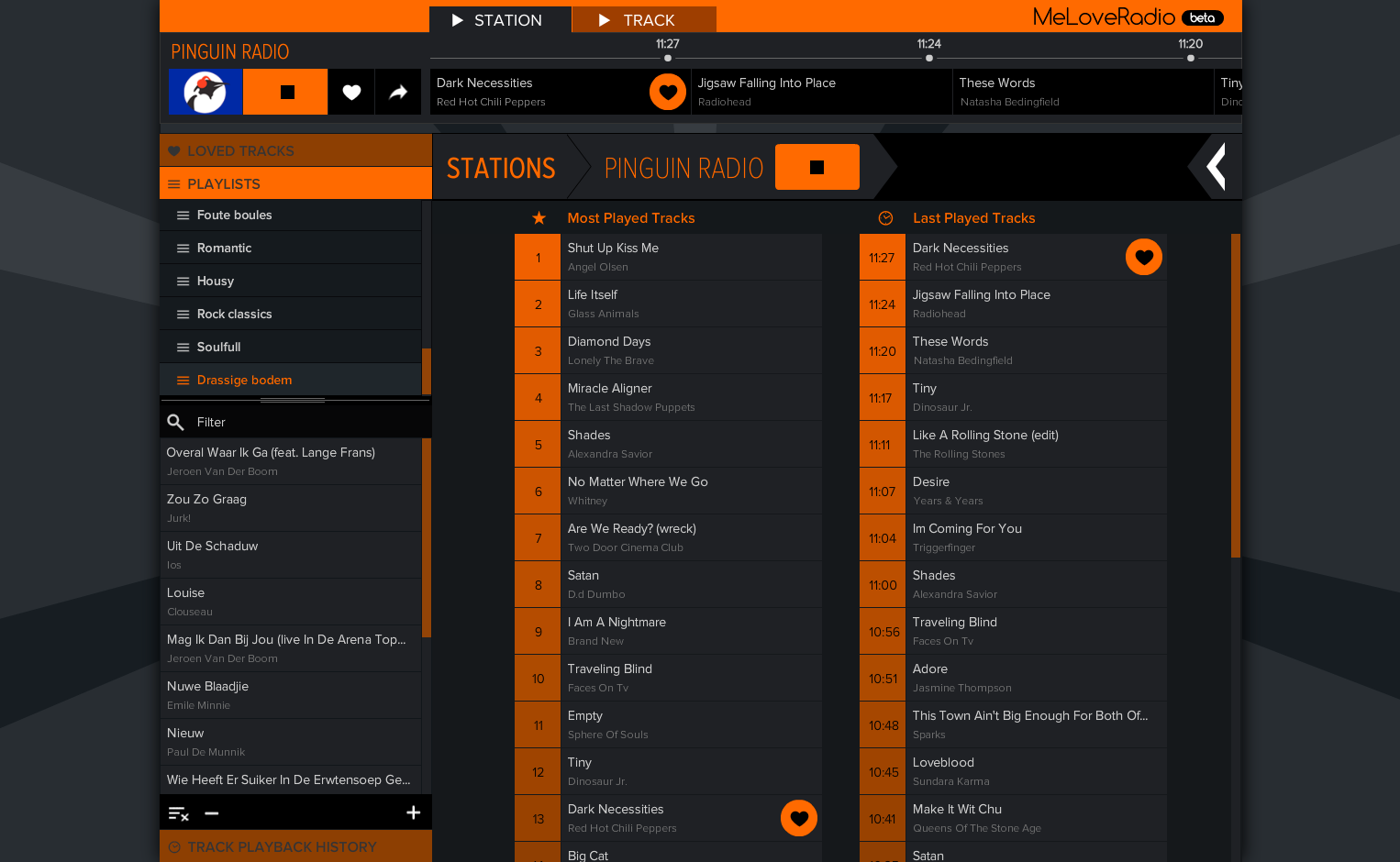Play Shut Up Kiss Me track
The image size is (1400, 862).
668,257
